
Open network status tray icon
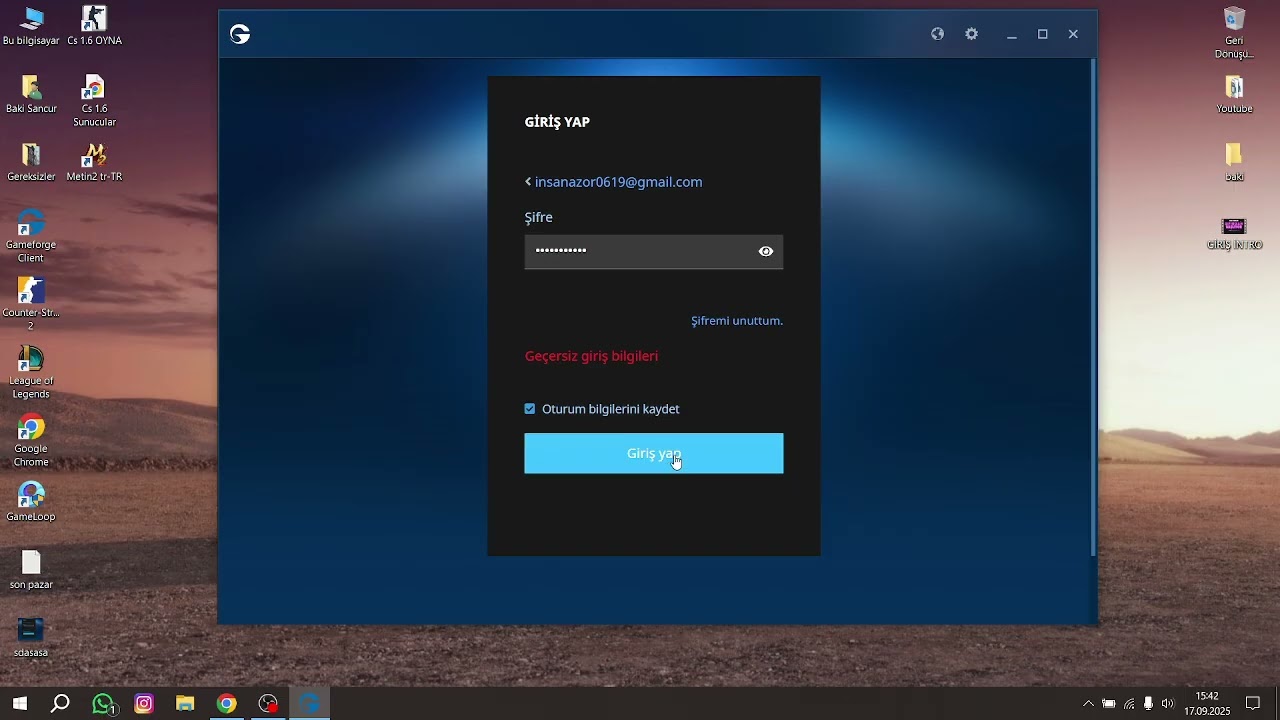pyautogui.click(x=1129, y=704)
